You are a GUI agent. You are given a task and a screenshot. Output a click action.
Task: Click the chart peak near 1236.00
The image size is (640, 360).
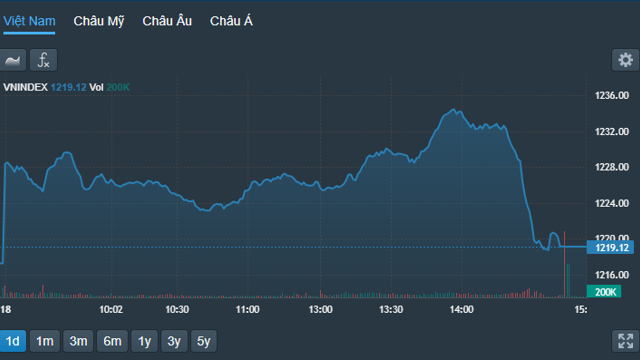(x=453, y=109)
